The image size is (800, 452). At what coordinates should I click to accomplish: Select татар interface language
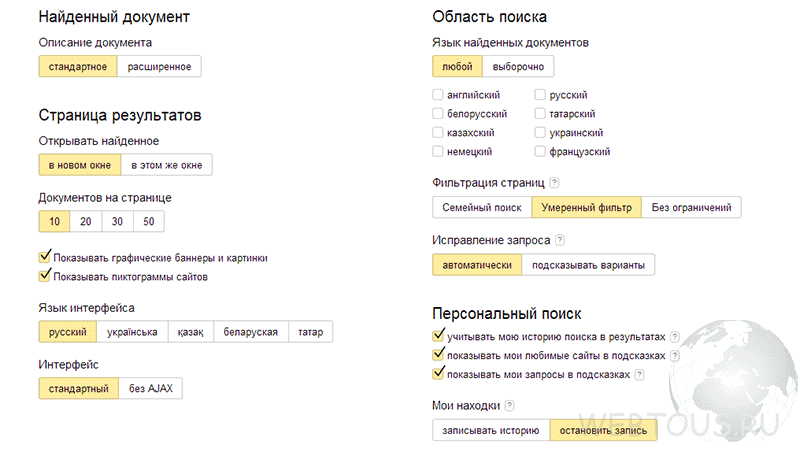pyautogui.click(x=310, y=332)
